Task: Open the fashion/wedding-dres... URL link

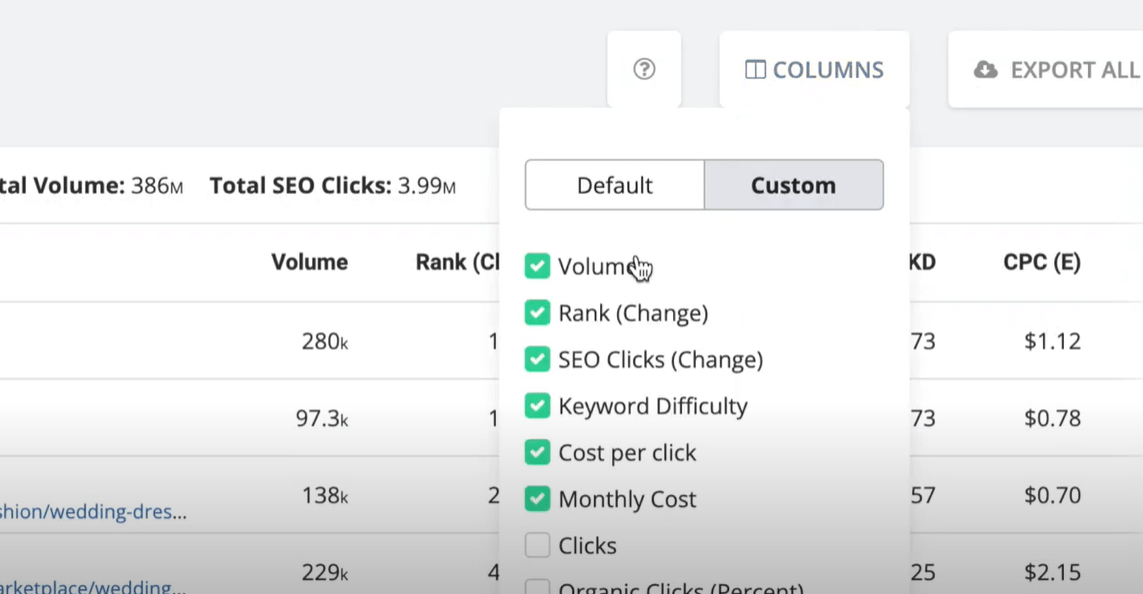Action: click(93, 512)
